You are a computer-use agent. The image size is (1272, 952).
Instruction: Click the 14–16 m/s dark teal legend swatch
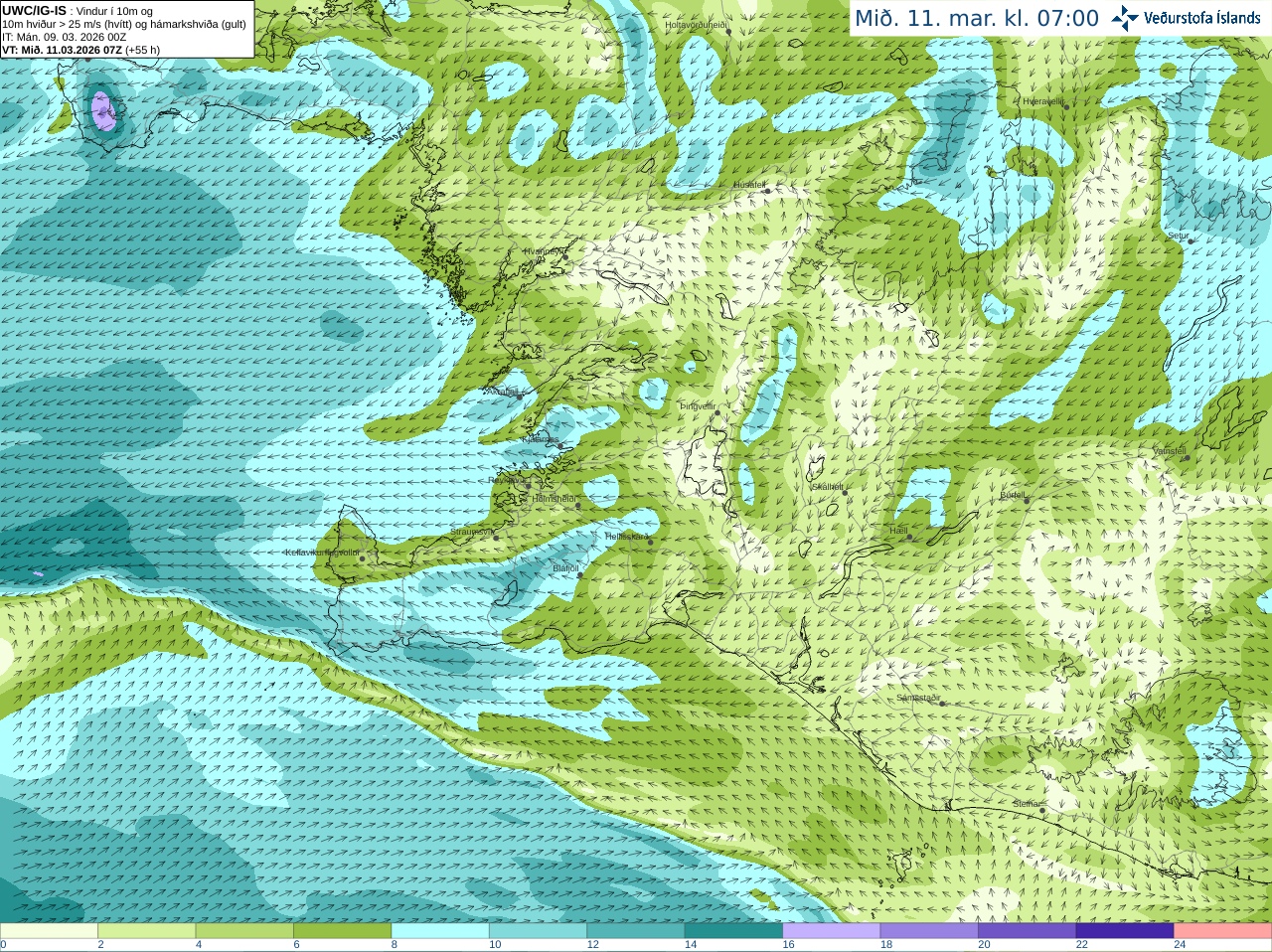pyautogui.click(x=733, y=931)
